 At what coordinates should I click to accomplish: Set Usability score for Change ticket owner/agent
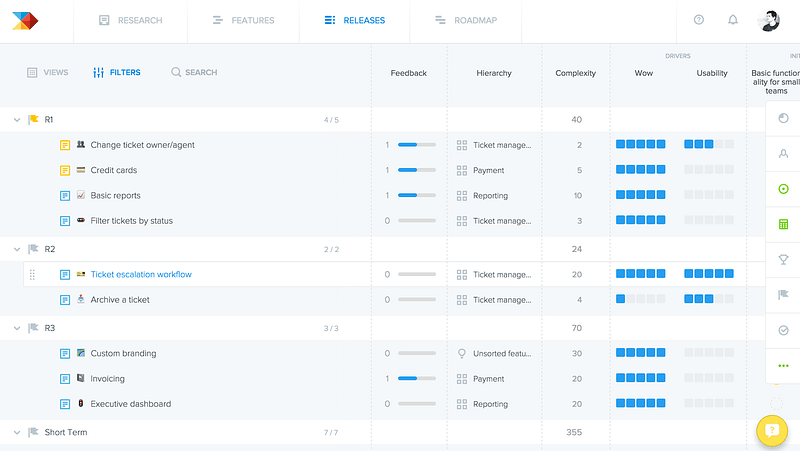tap(709, 144)
